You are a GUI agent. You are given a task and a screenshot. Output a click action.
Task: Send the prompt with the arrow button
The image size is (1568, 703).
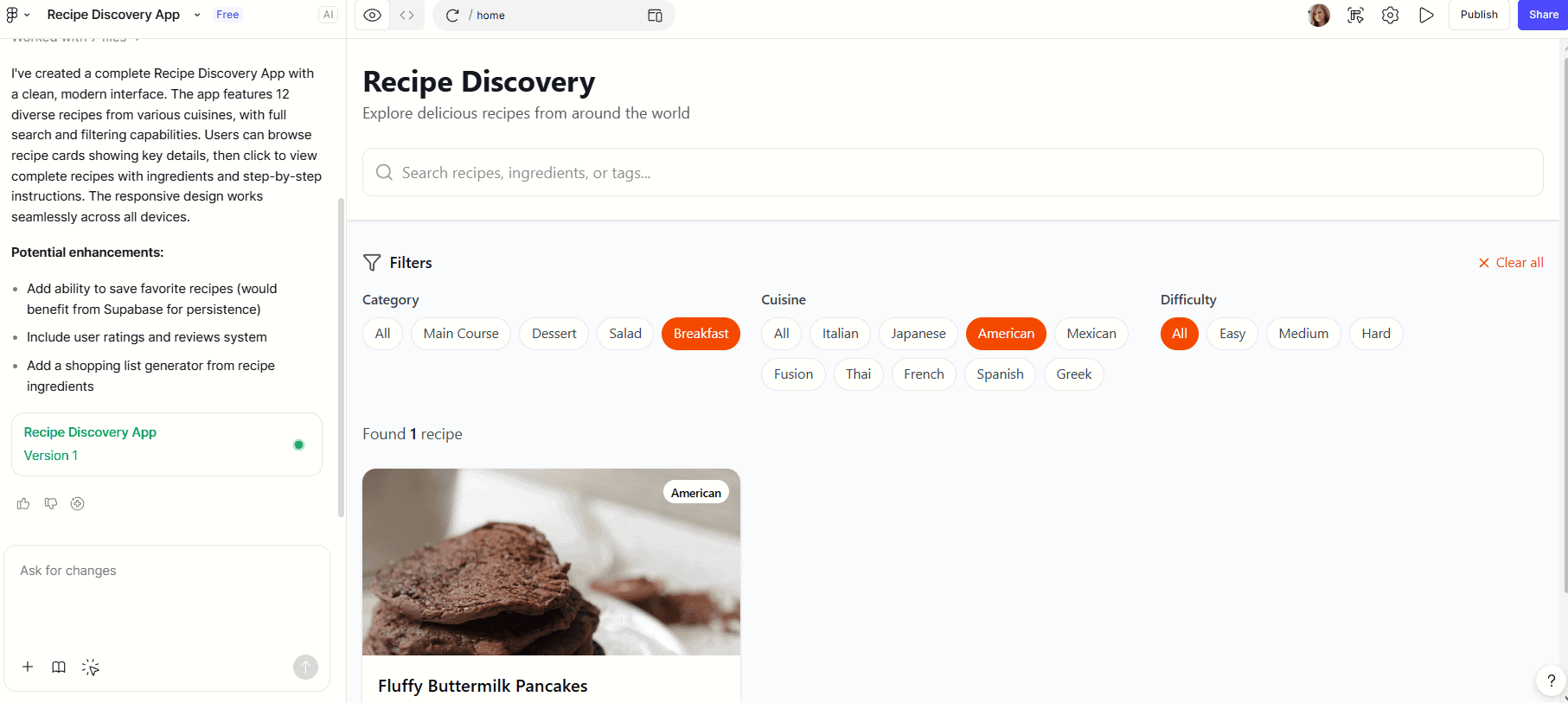[x=305, y=667]
